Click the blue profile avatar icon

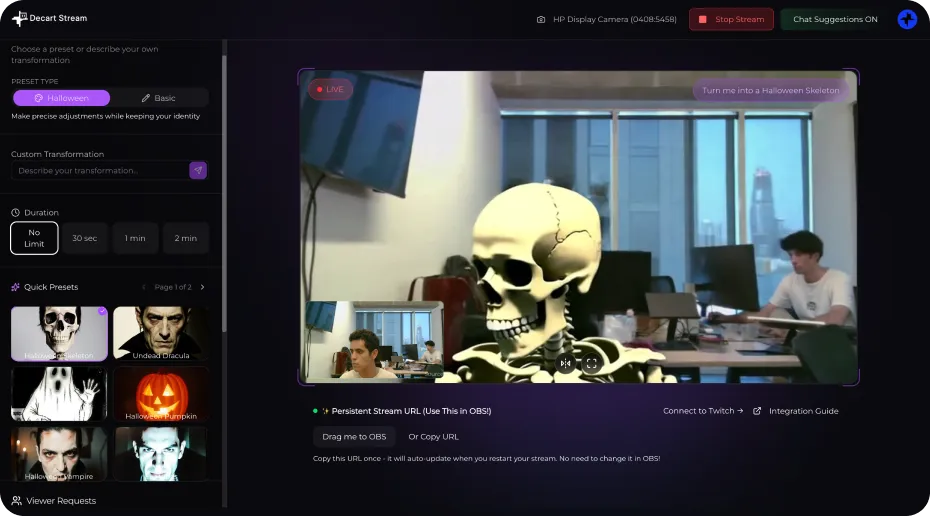click(907, 19)
